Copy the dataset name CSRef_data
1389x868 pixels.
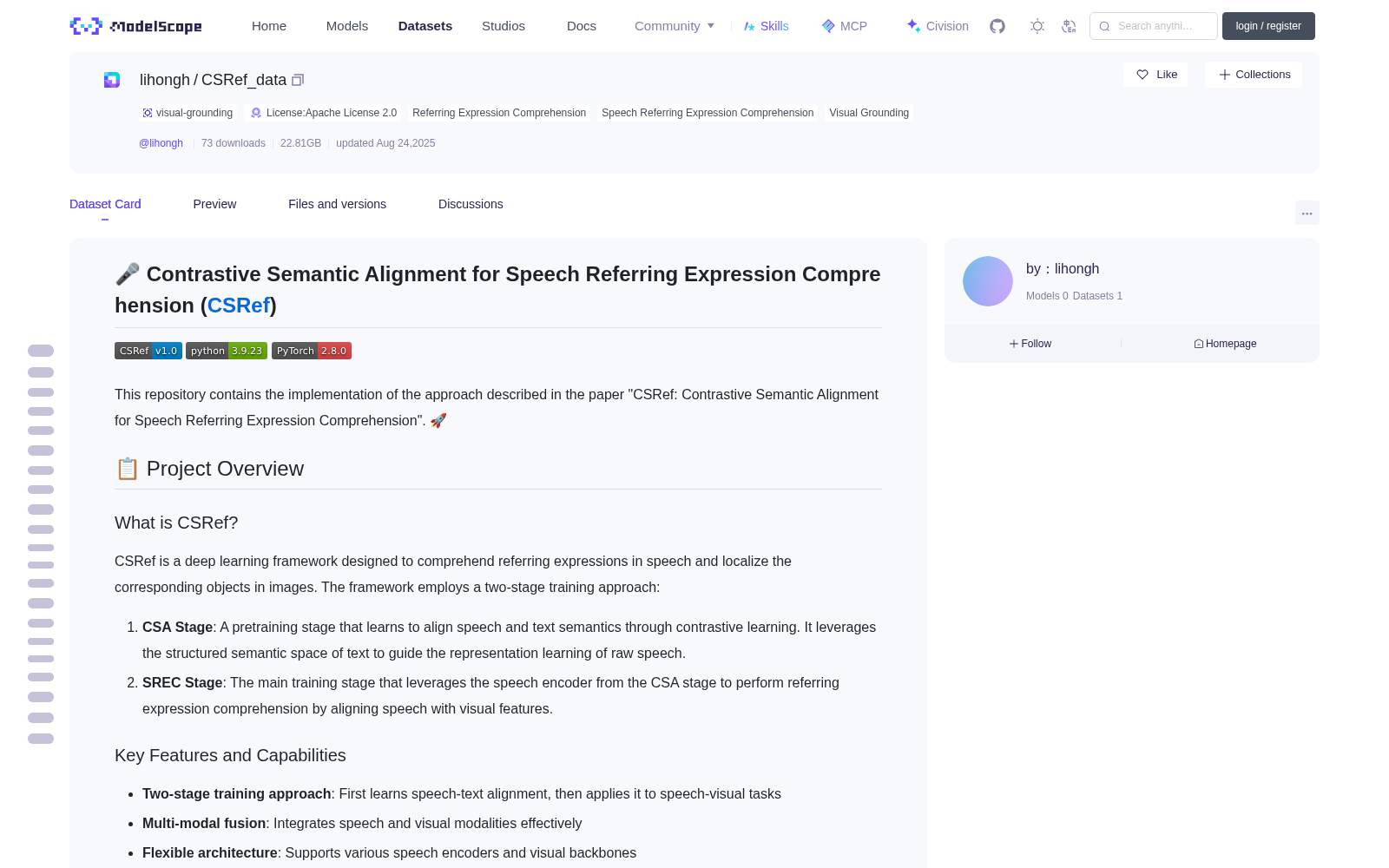click(x=298, y=80)
